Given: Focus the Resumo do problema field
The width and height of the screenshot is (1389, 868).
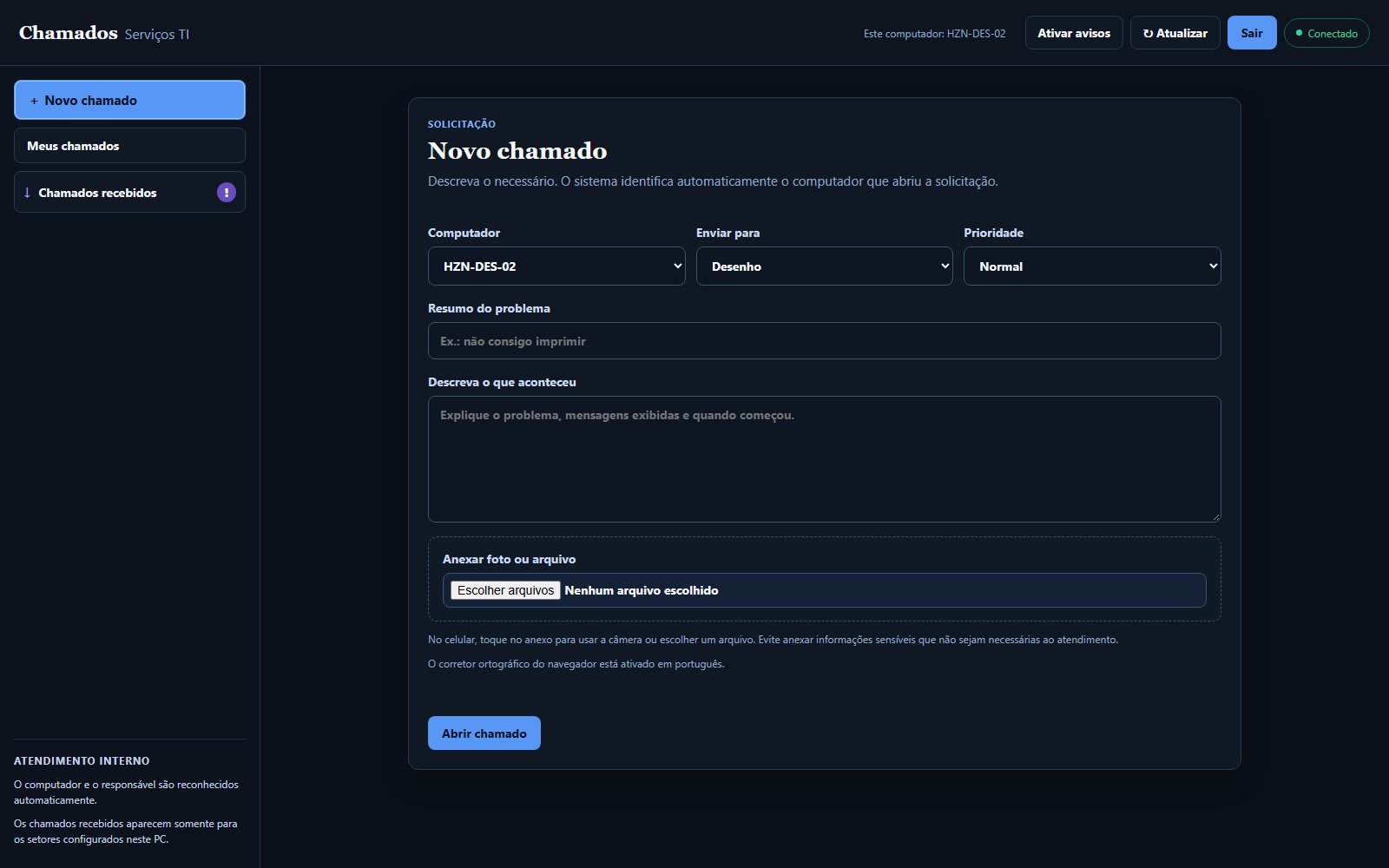Looking at the screenshot, I should coord(825,341).
